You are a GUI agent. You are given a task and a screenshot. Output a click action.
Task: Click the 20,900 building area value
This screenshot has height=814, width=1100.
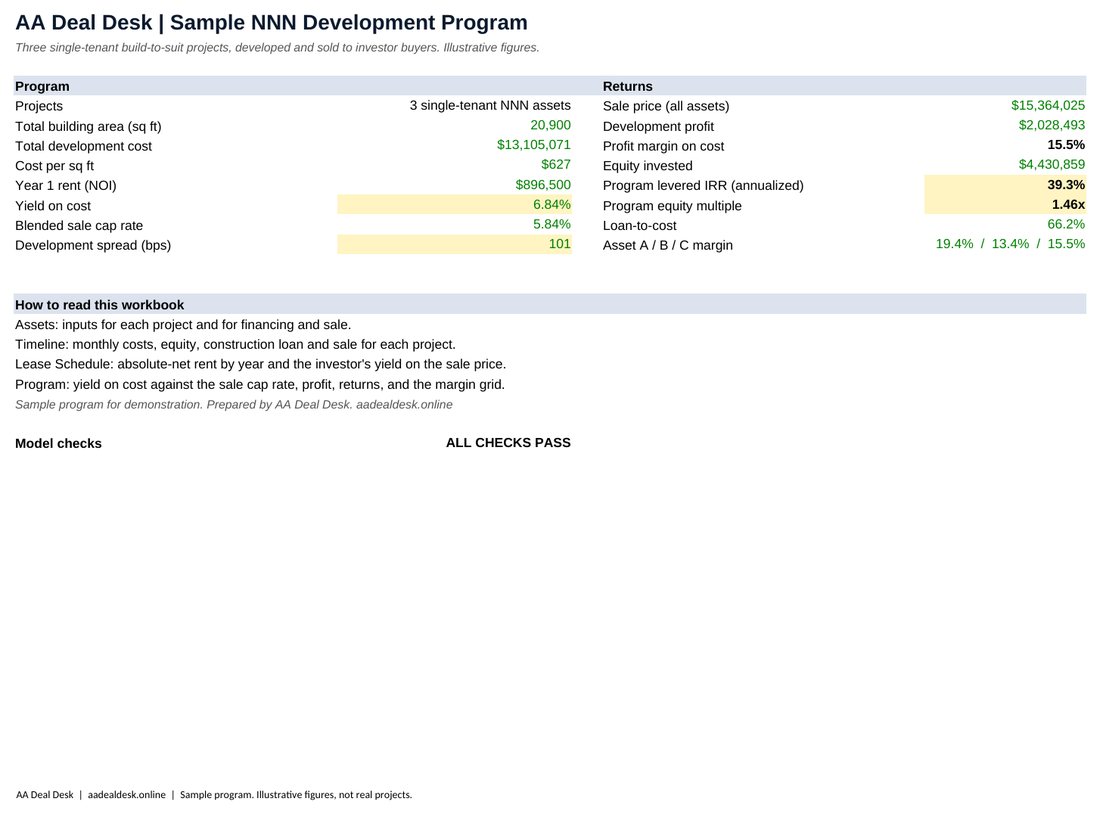pos(550,125)
